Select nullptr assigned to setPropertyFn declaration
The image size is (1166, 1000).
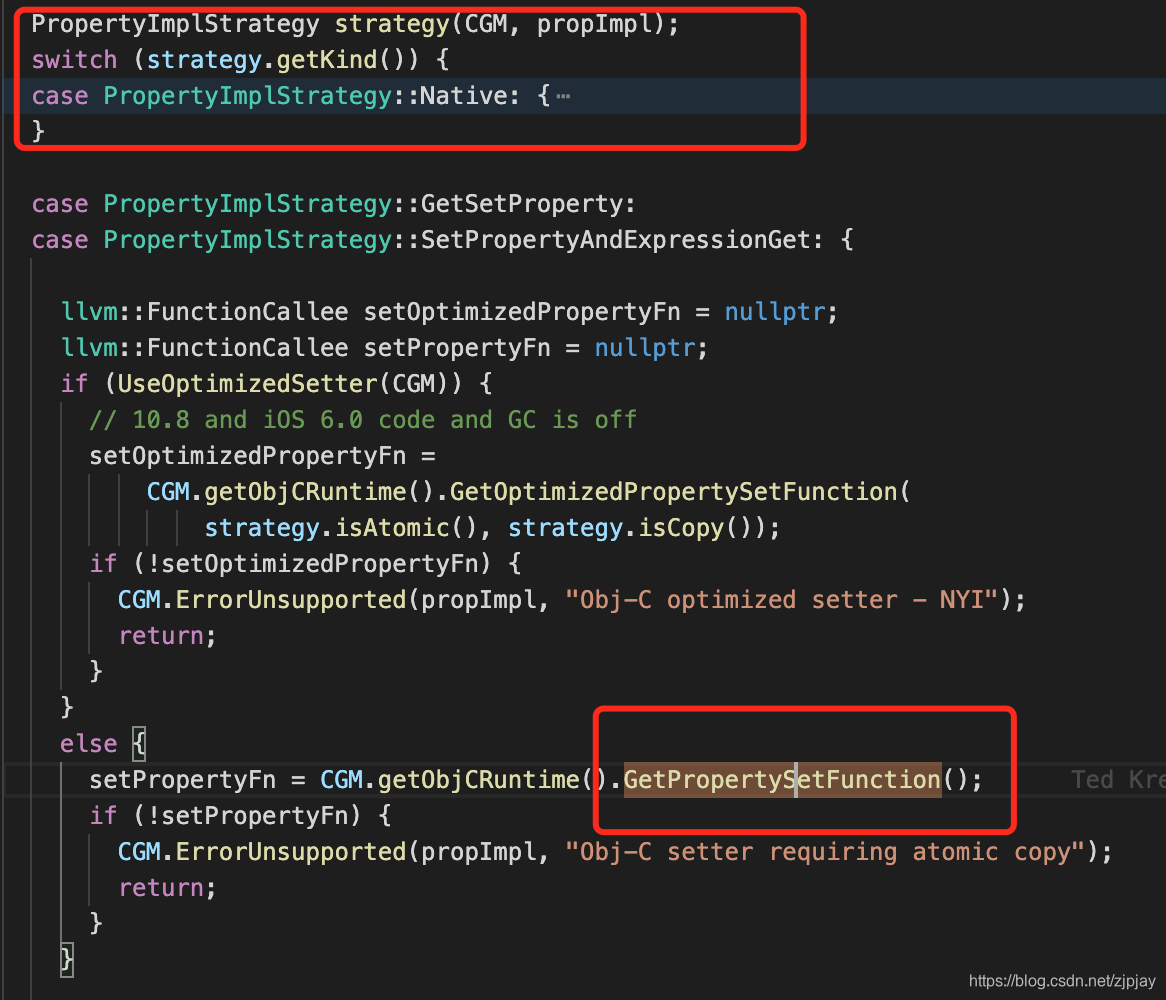645,347
